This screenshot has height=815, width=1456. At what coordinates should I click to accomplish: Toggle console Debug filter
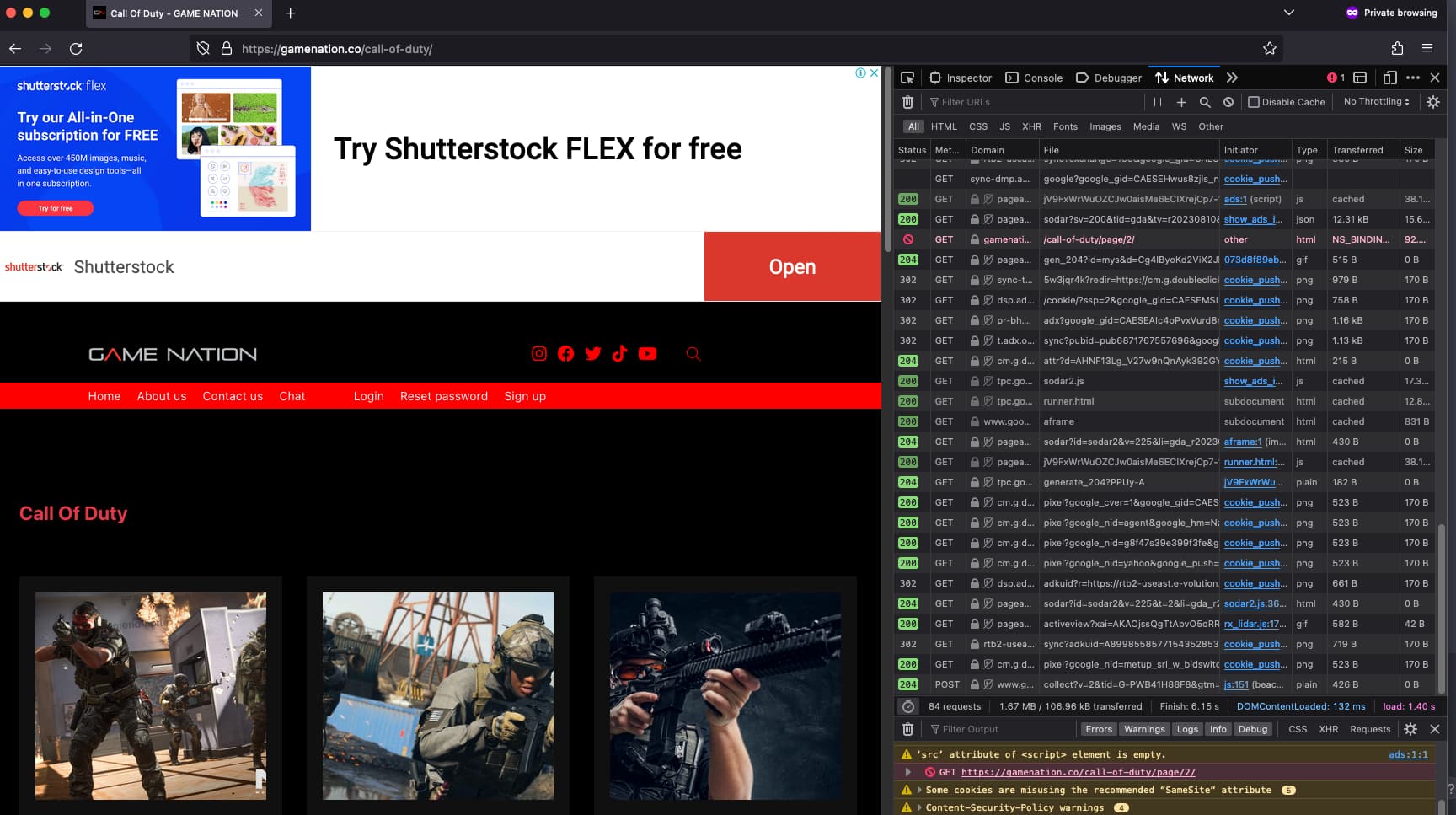(1252, 729)
